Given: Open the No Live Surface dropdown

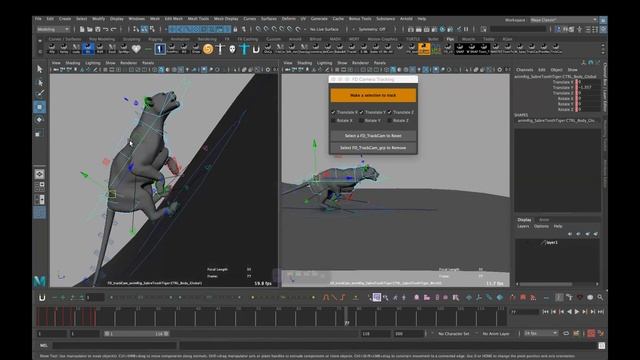Looking at the screenshot, I should tap(324, 29).
